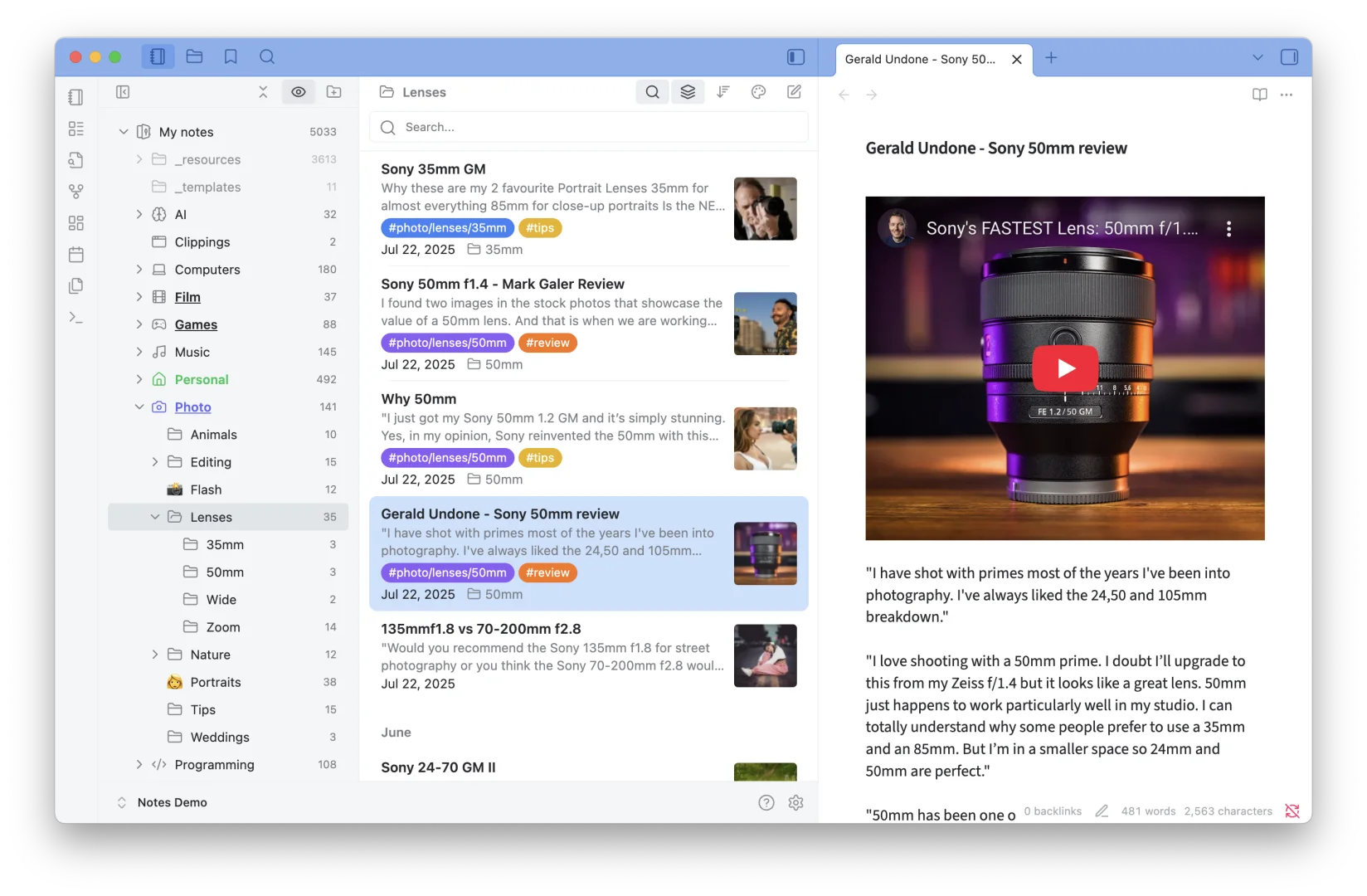Expand the Nature folder chevron
Viewport: 1367px width, 896px height.
(x=155, y=655)
